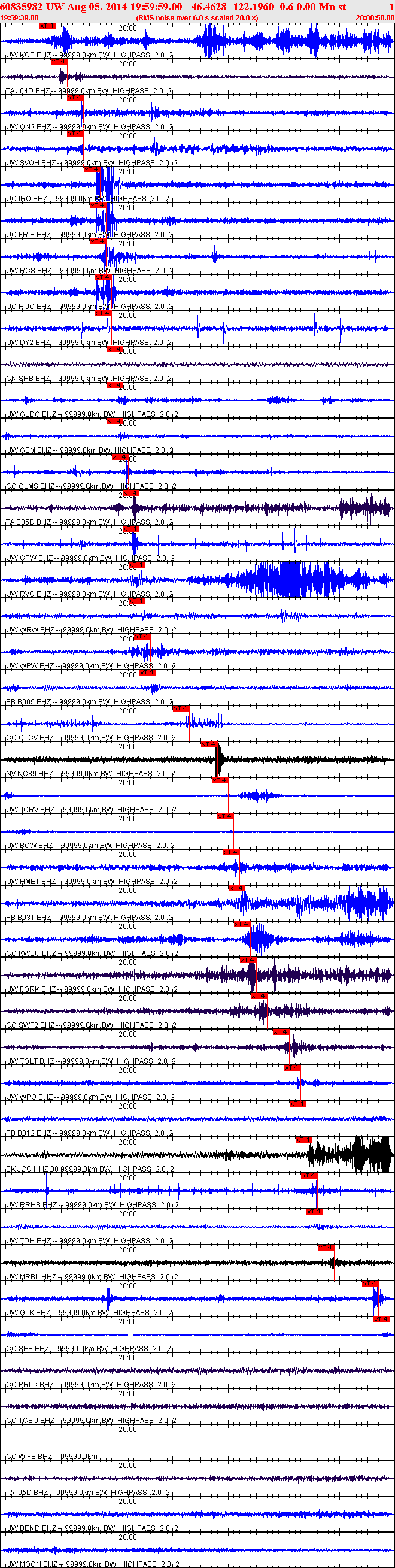Select the pick flag on the UW RRHS trace

(x=309, y=1175)
